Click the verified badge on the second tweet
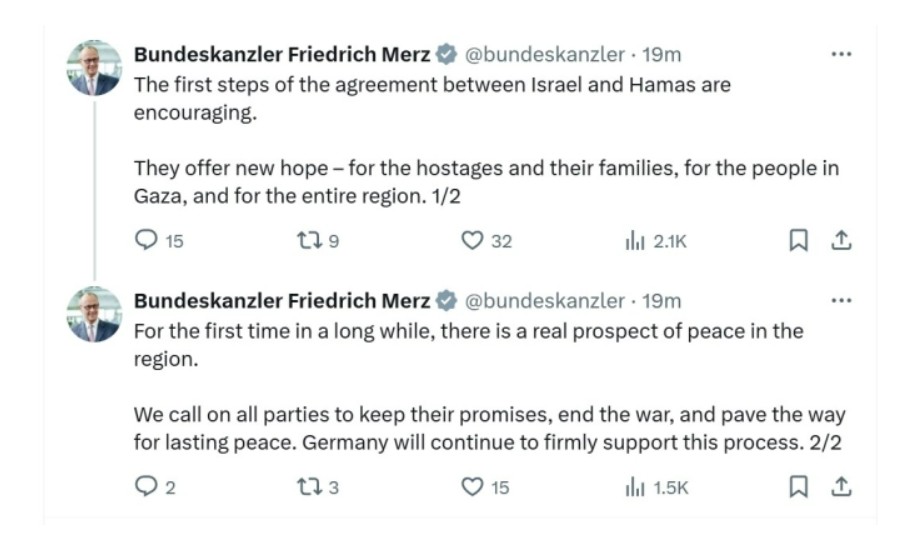The image size is (899, 540). tap(447, 302)
